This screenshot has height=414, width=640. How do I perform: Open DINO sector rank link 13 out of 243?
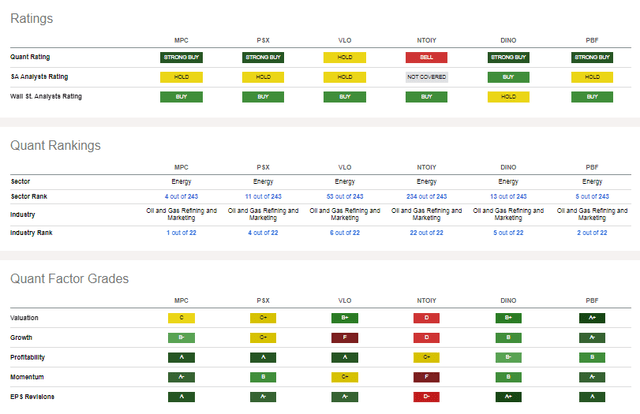pos(508,196)
